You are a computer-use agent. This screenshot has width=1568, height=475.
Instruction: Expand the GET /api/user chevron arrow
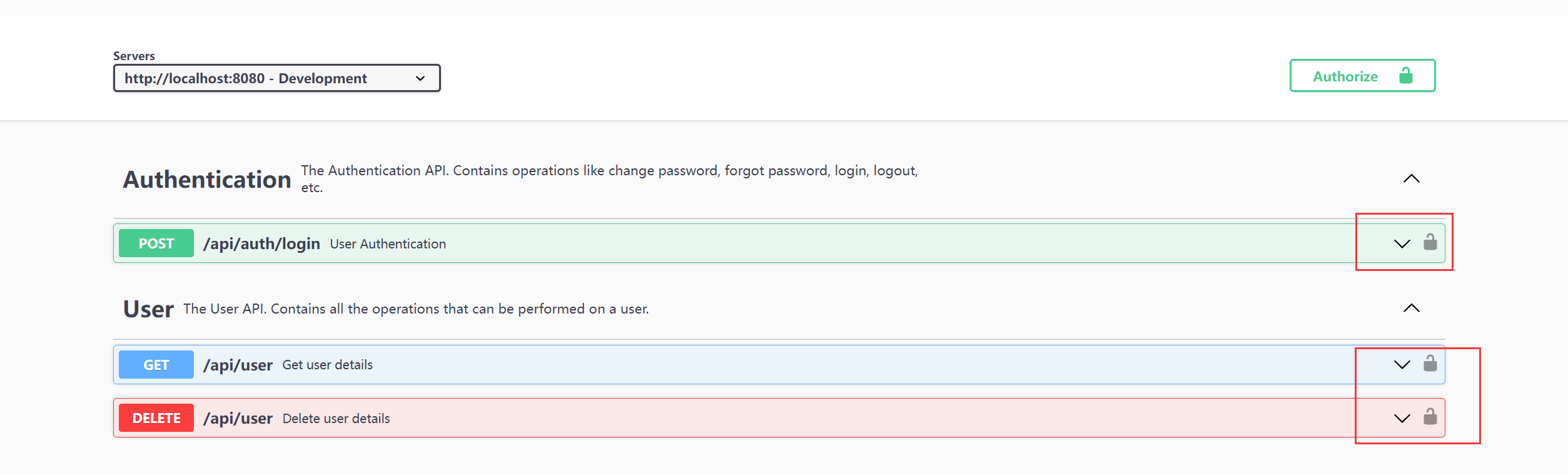click(1402, 364)
